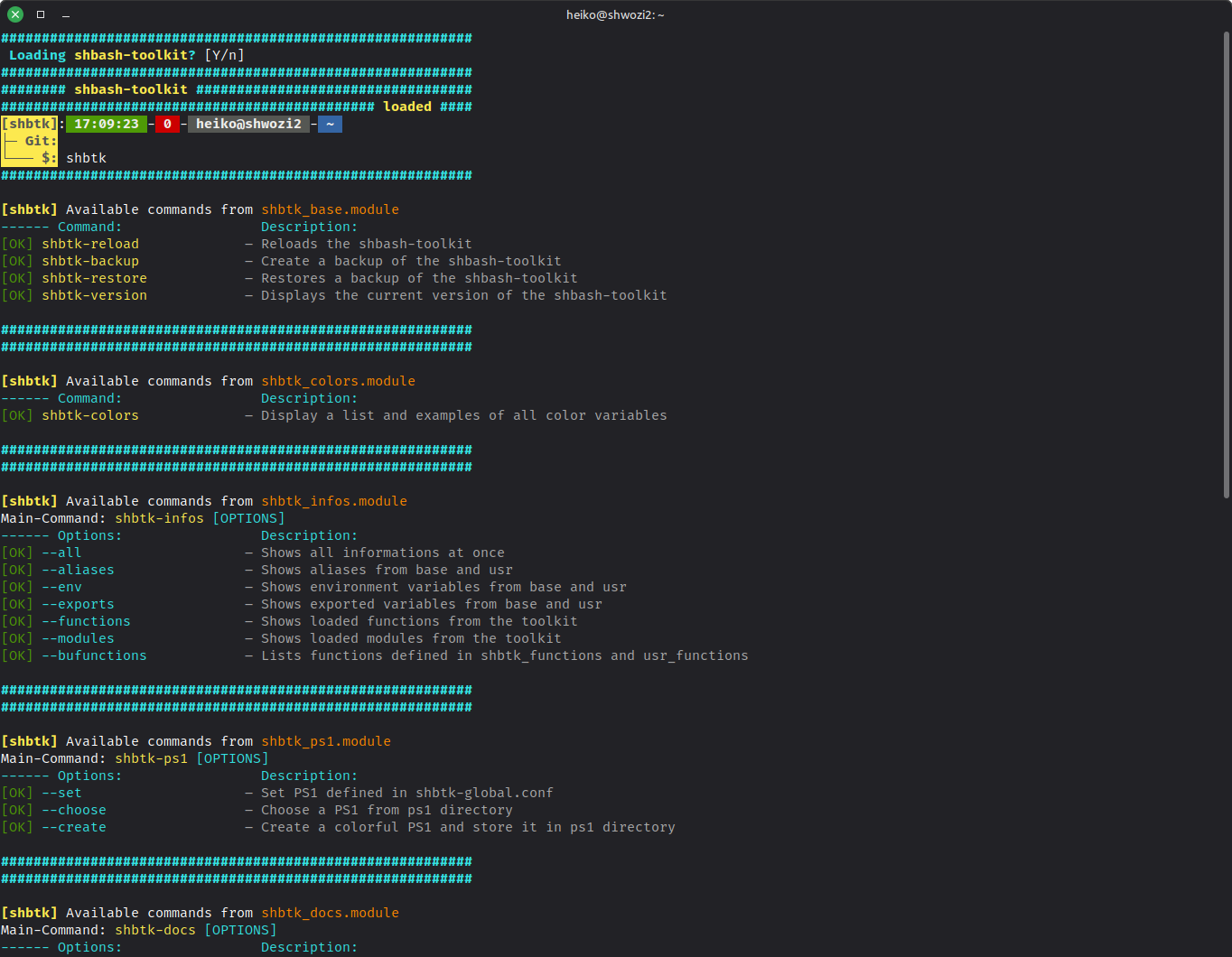Close the terminal with the green X button

(15, 14)
